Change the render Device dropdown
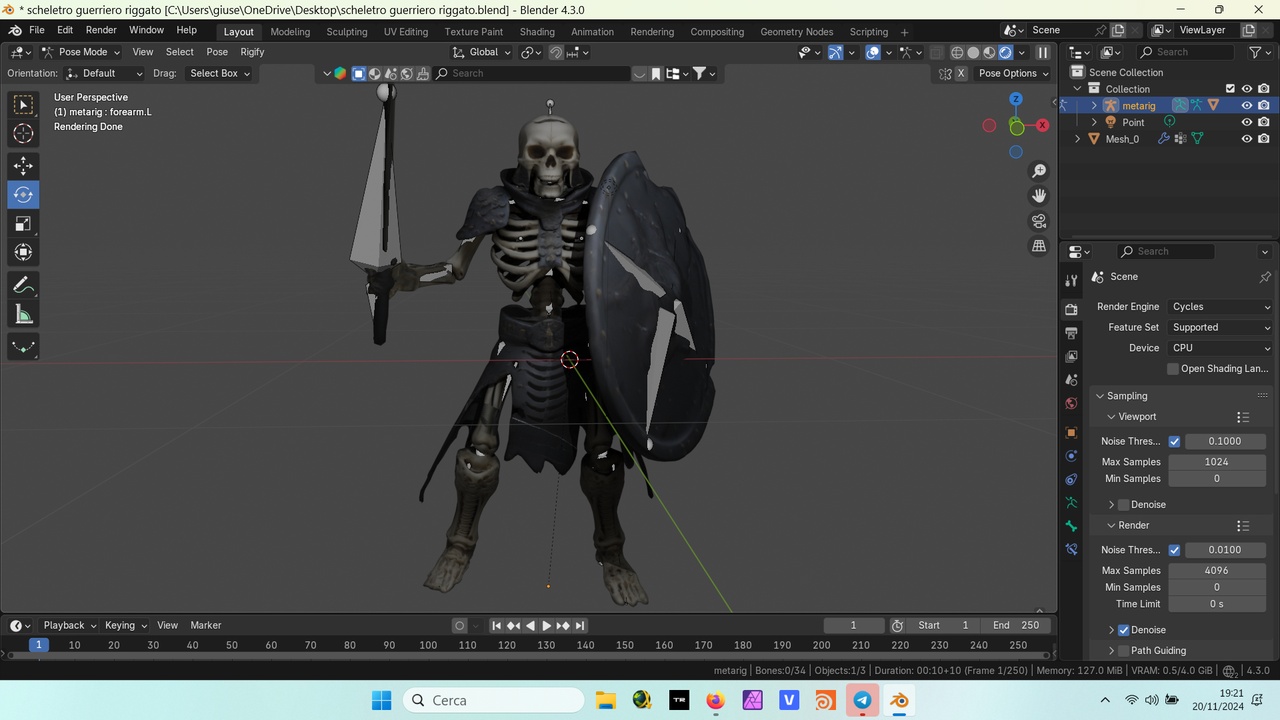 pos(1220,348)
